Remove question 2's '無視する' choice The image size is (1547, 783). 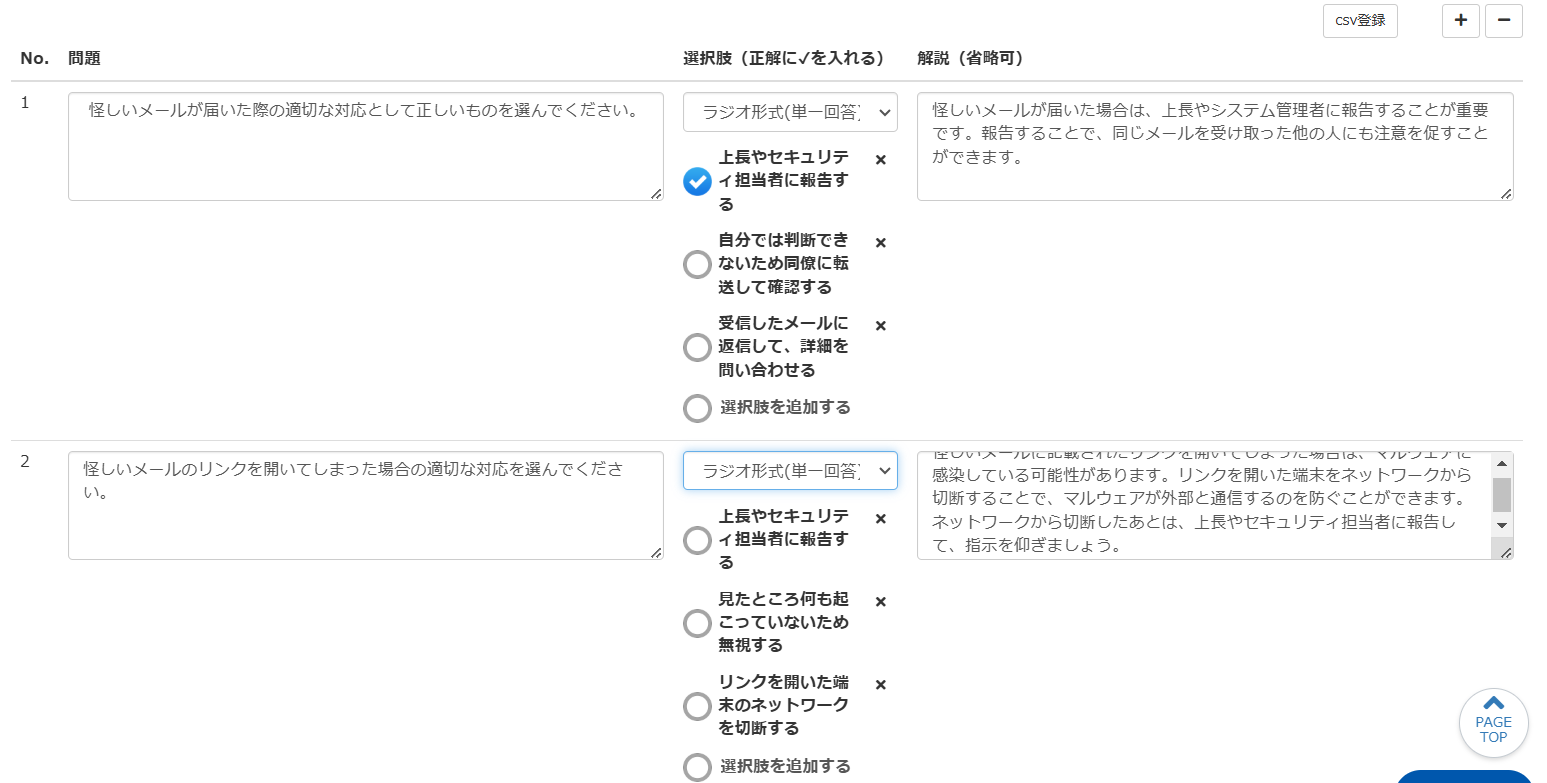tap(880, 601)
